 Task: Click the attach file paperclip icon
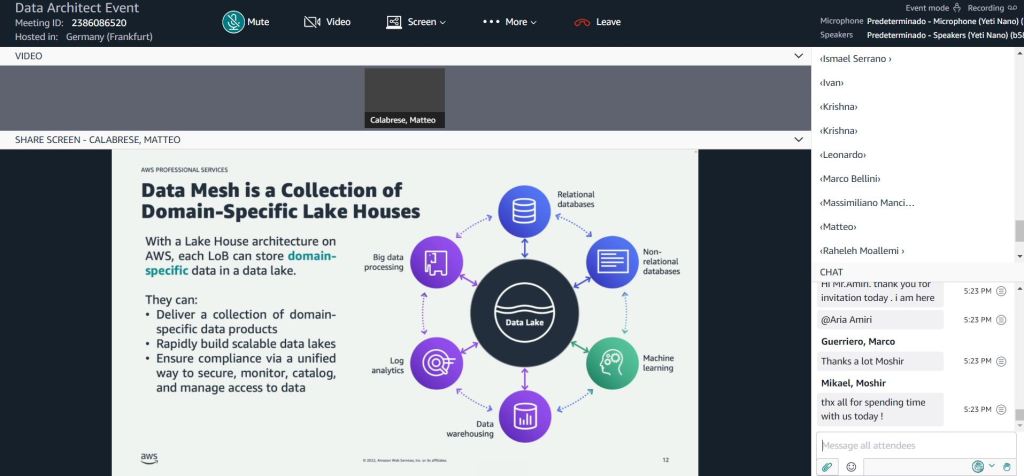[x=827, y=466]
